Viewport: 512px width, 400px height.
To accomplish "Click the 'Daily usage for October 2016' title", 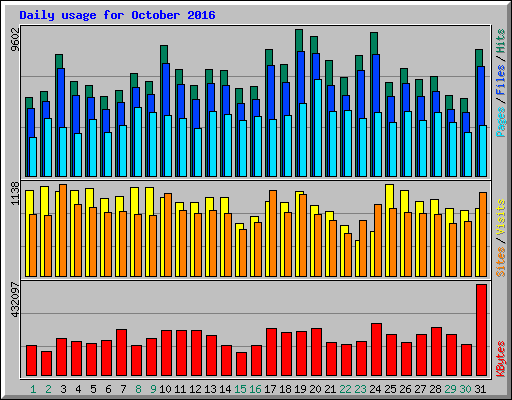I will [117, 15].
